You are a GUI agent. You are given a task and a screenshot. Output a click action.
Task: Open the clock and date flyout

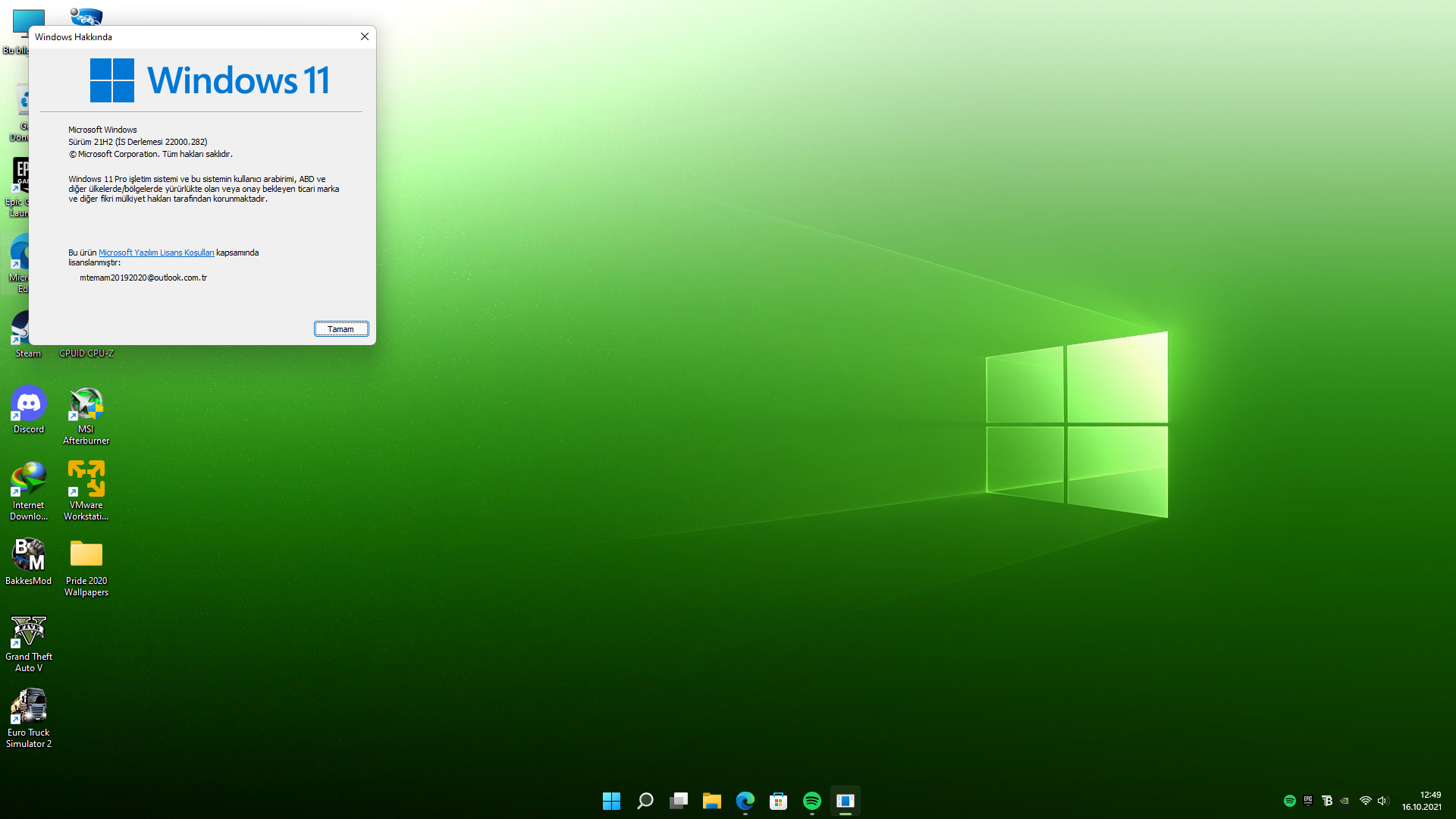click(x=1422, y=801)
